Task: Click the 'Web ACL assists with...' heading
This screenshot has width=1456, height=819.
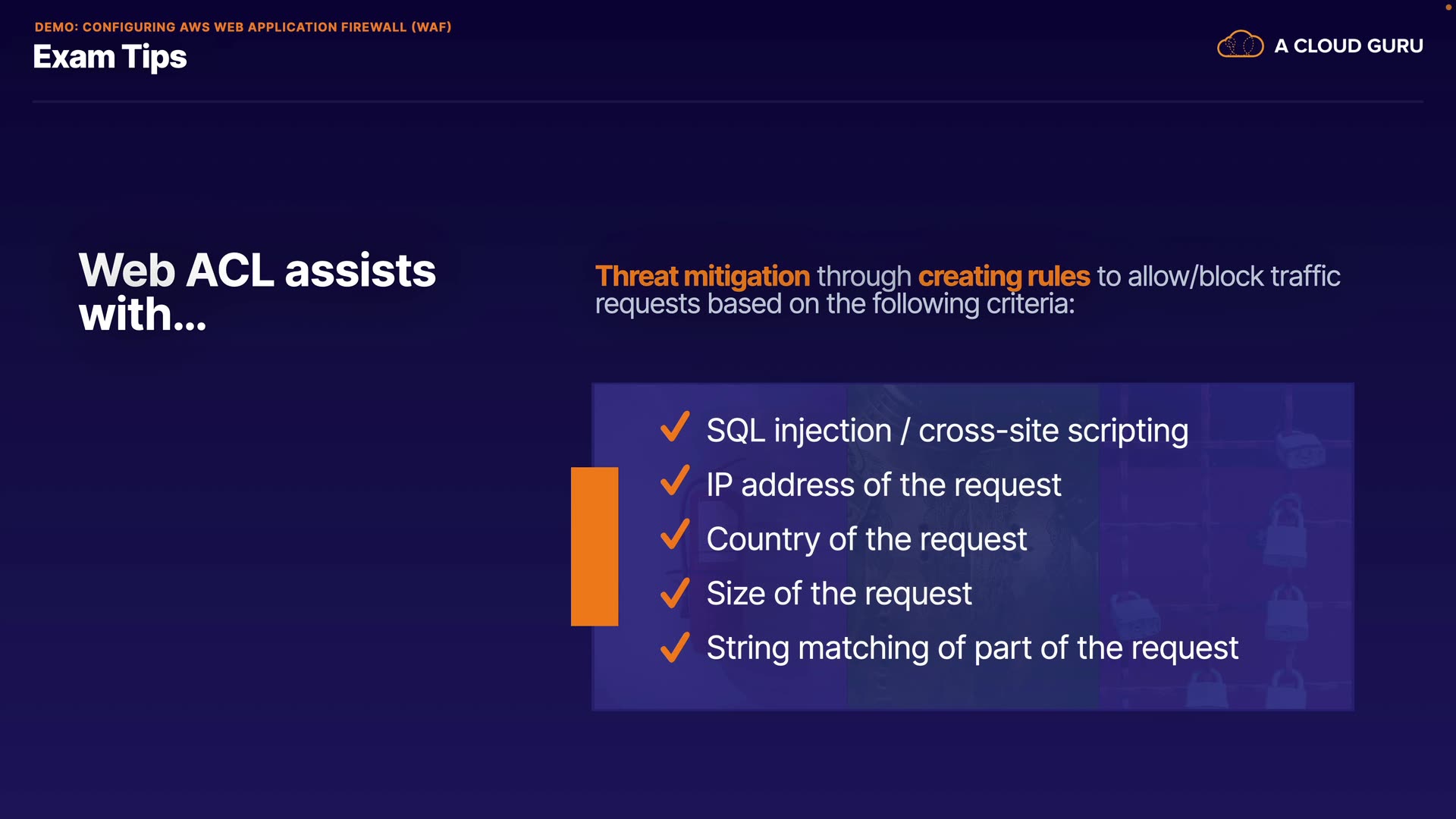Action: pos(257,292)
